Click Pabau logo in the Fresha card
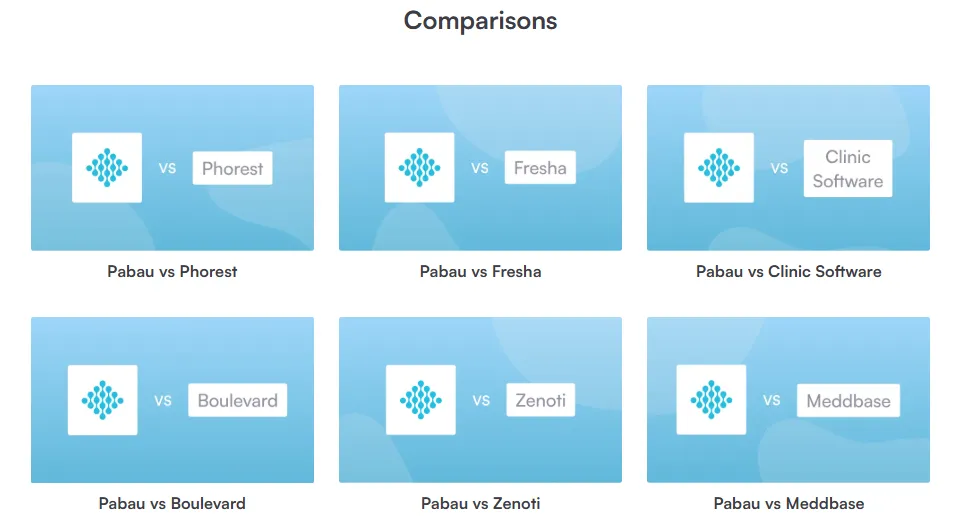 419,168
